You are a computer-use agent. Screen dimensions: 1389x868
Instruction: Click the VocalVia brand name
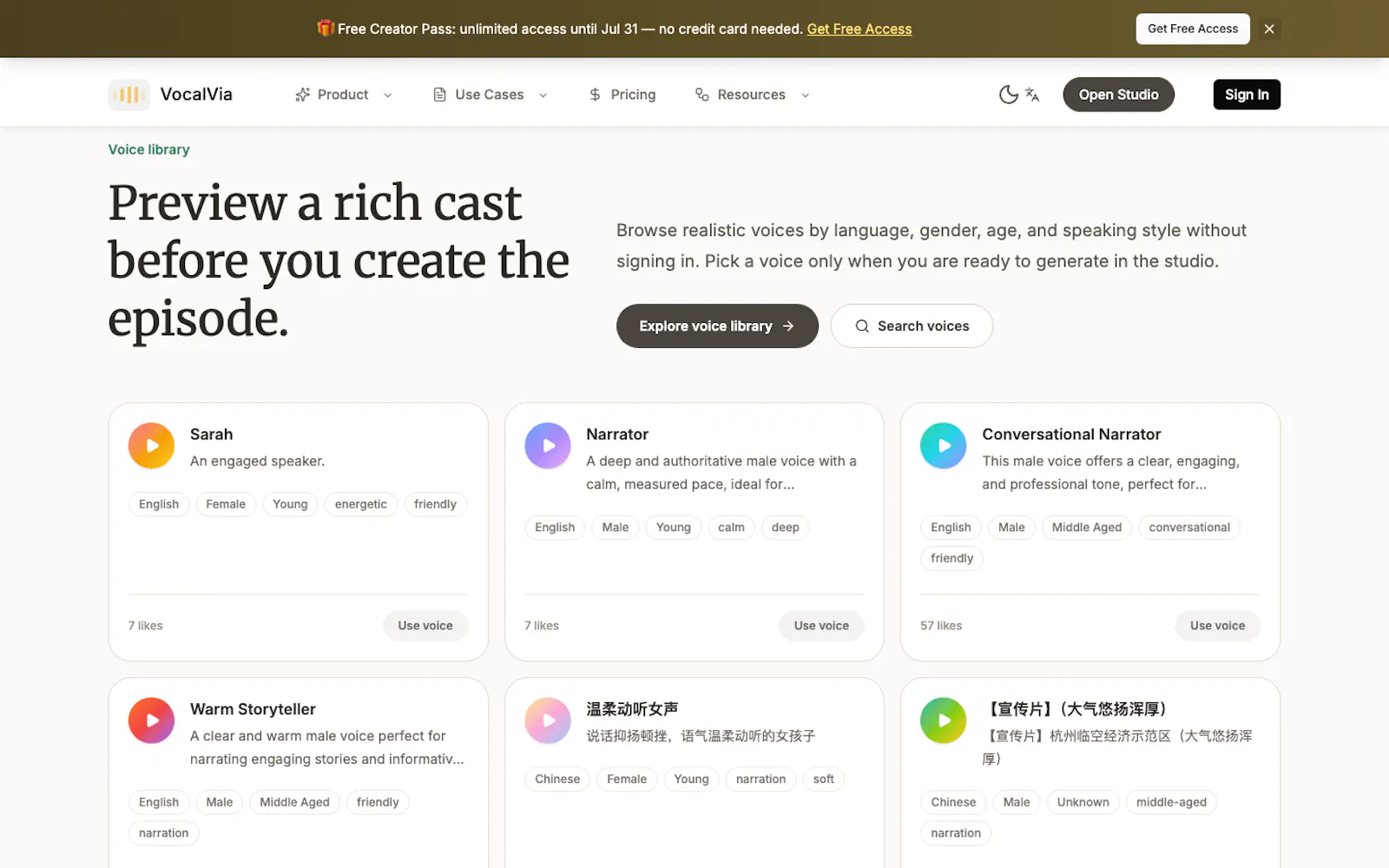pyautogui.click(x=196, y=95)
